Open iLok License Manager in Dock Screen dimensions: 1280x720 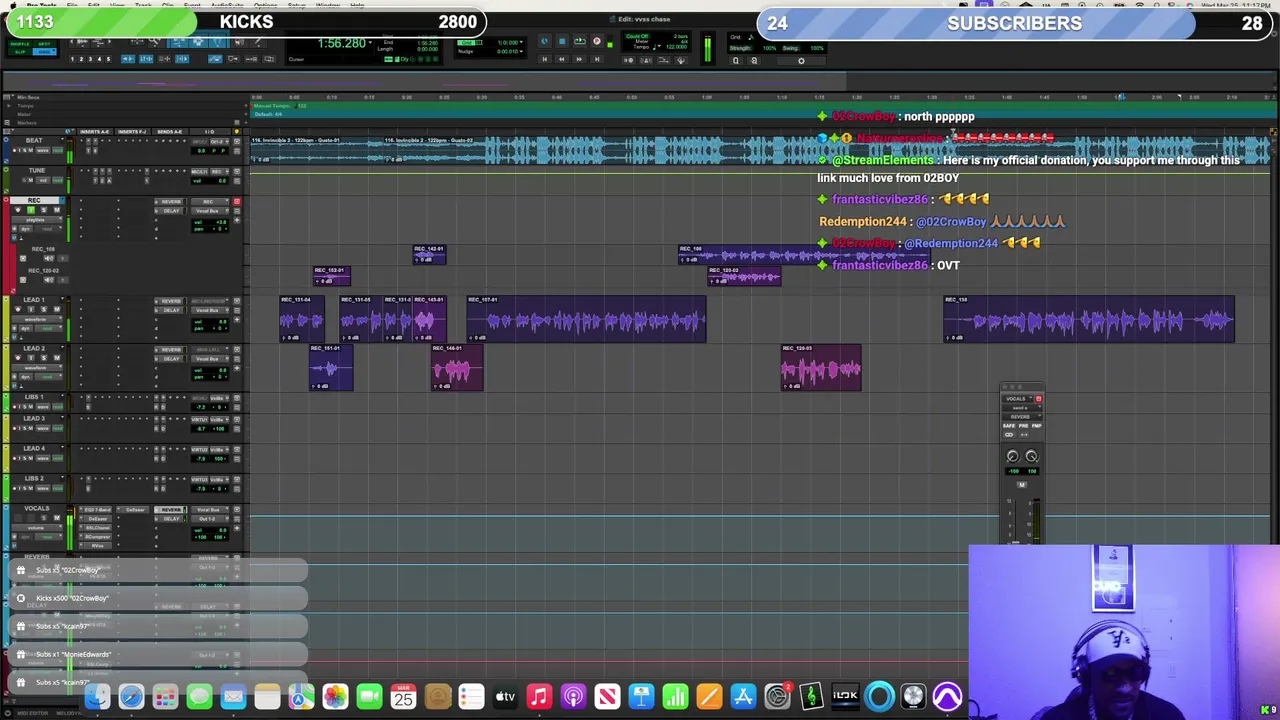tap(846, 696)
